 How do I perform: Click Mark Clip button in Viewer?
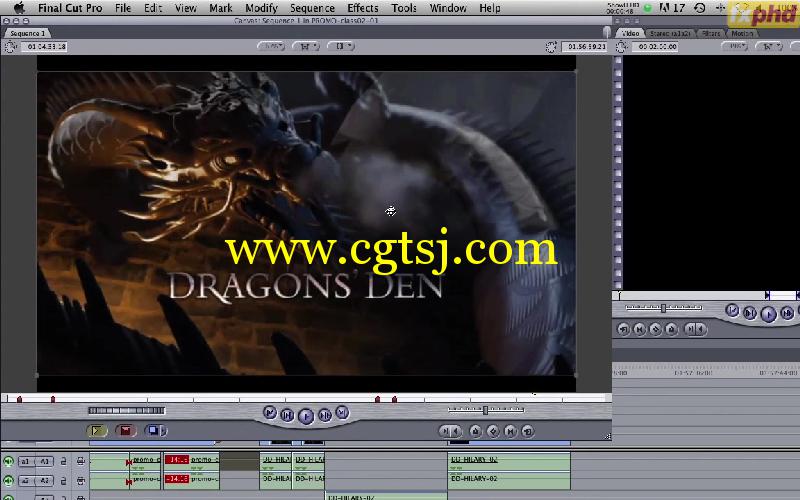[x=639, y=330]
